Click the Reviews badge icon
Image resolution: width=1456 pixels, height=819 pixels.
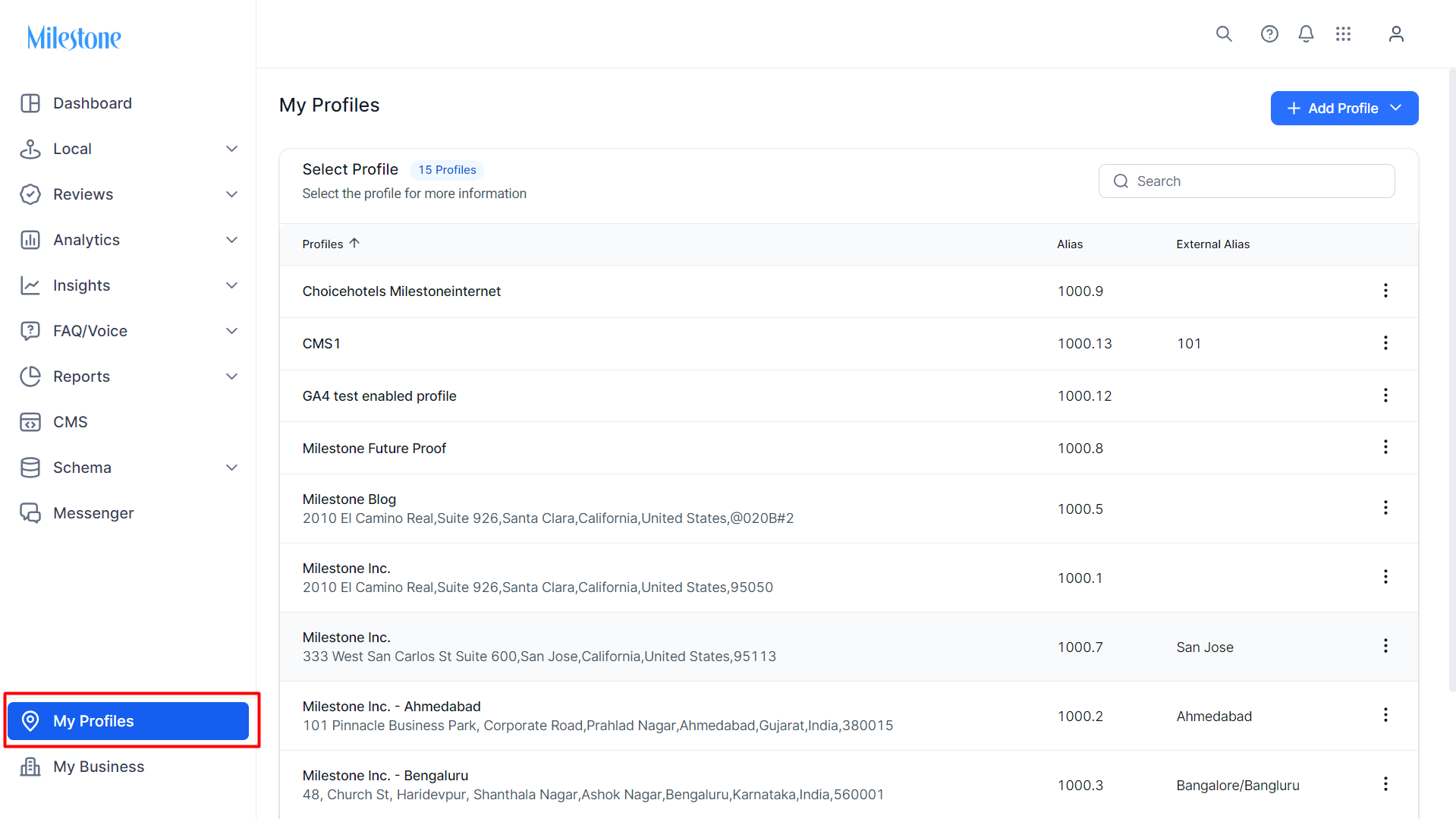point(30,194)
